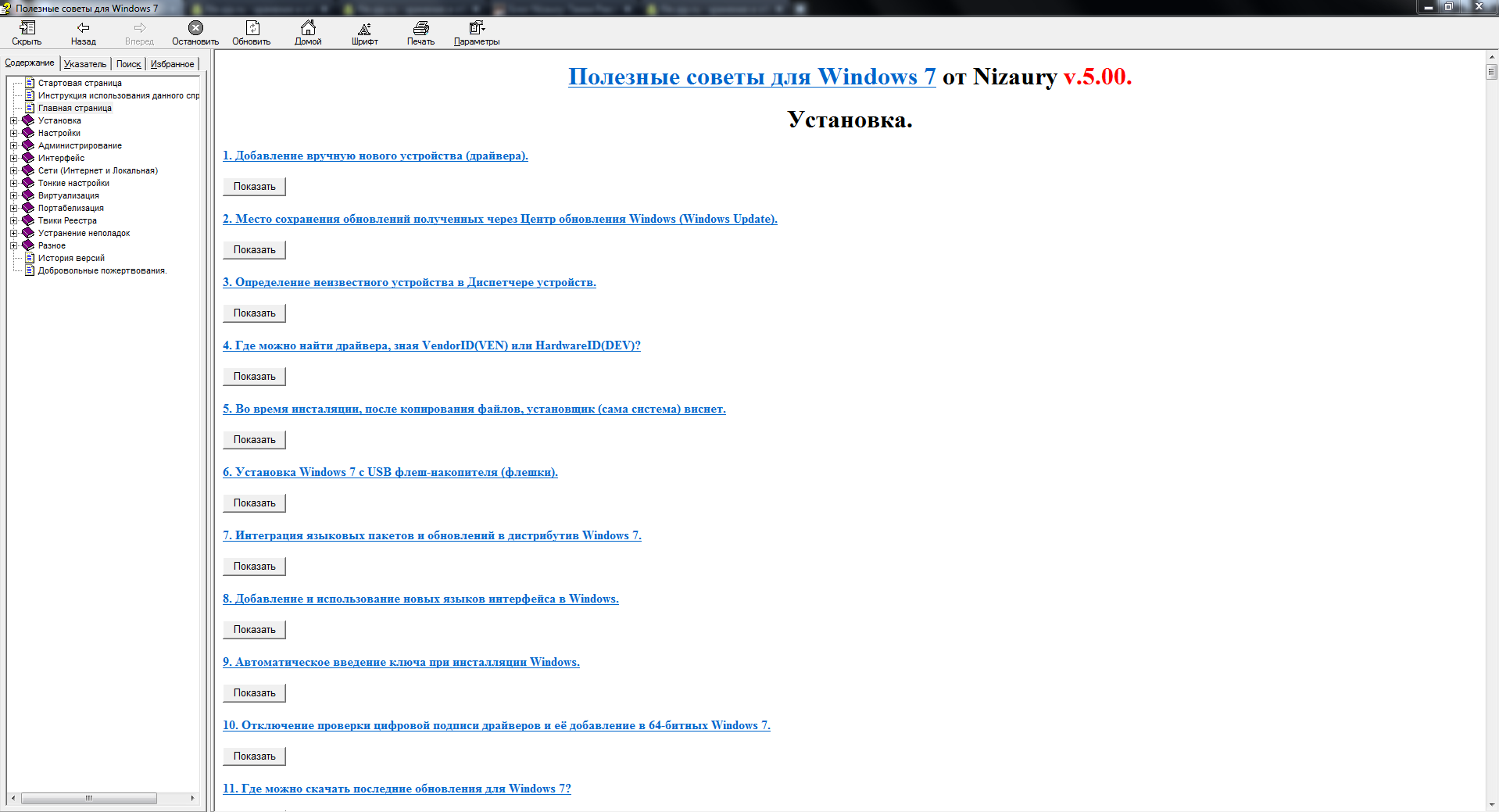1499x812 pixels.
Task: Expand the Твики Реестра tree node
Action: [x=13, y=220]
